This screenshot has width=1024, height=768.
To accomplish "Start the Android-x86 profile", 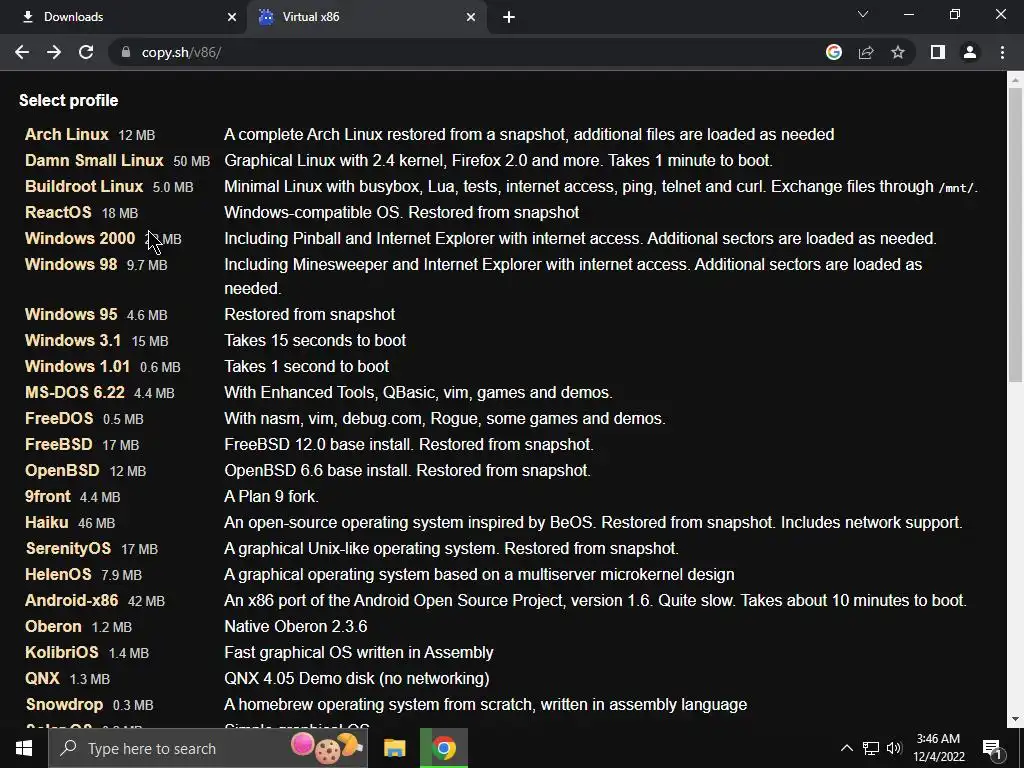I will 71,601.
